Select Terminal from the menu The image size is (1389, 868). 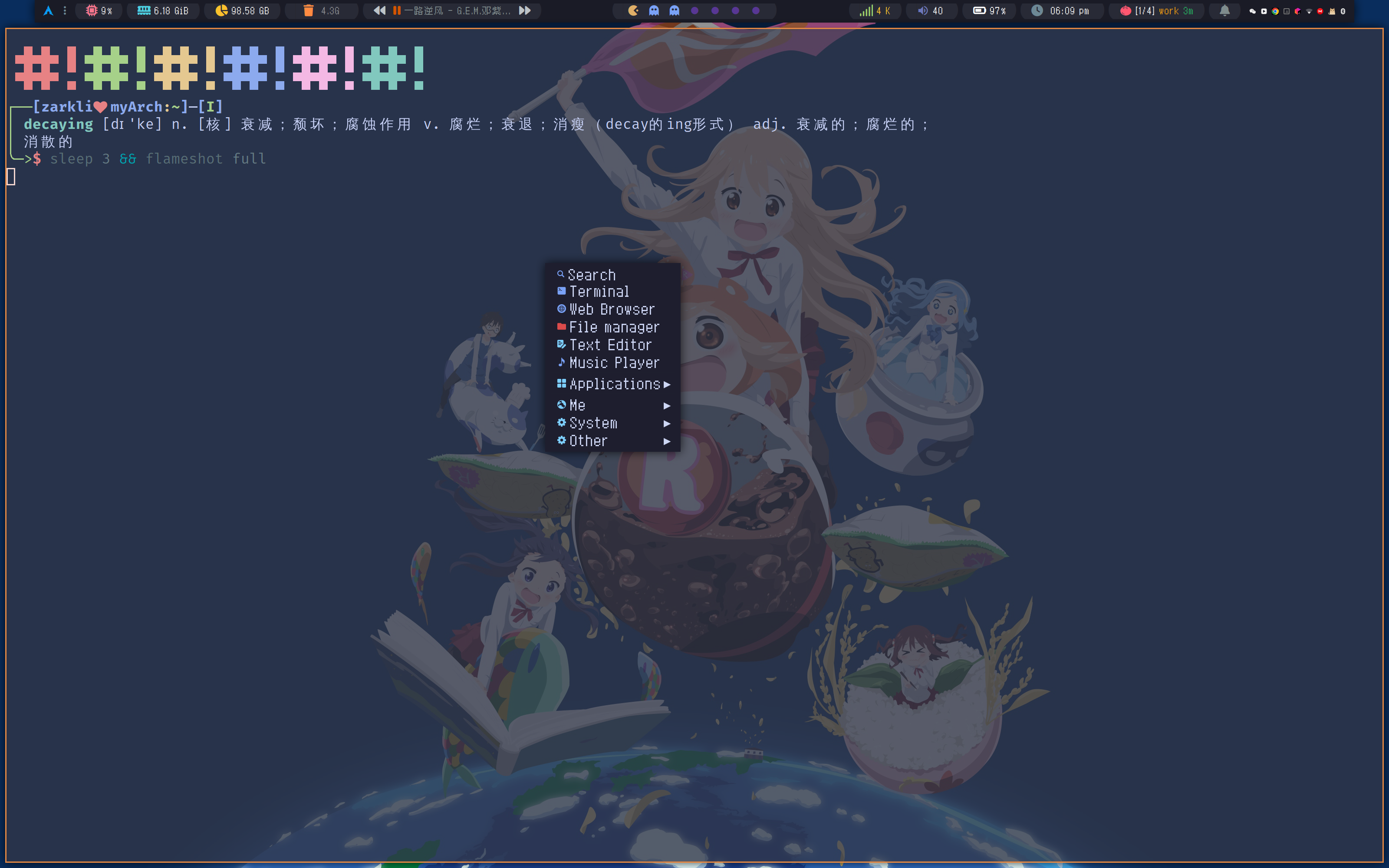coord(599,292)
